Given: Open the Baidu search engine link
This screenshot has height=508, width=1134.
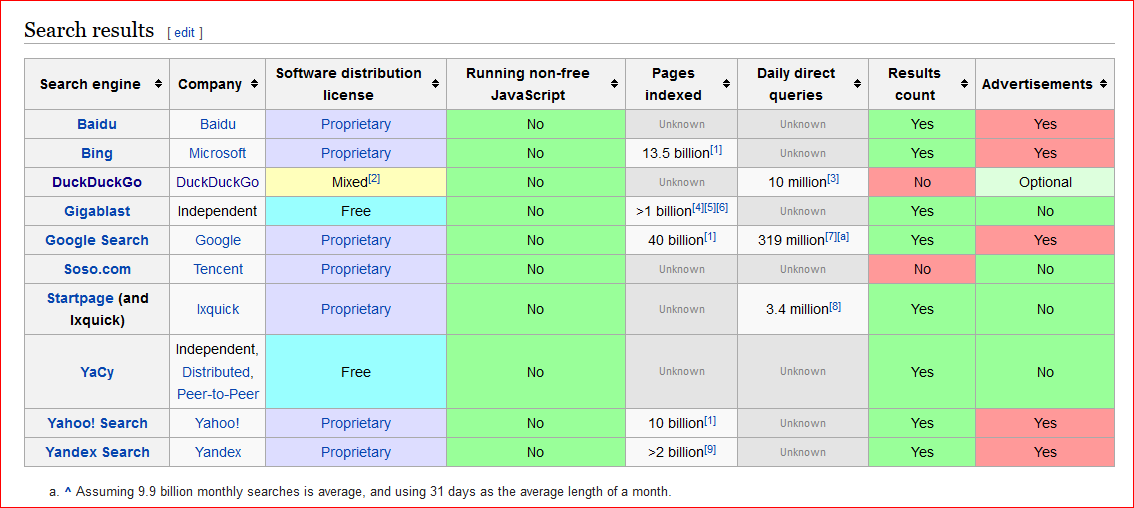Looking at the screenshot, I should (97, 124).
